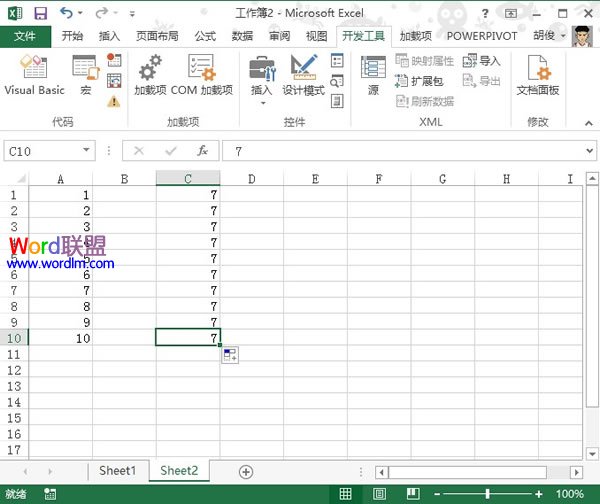Image resolution: width=600 pixels, height=504 pixels.
Task: Click the formula bar Enter checkmark
Action: pos(171,151)
